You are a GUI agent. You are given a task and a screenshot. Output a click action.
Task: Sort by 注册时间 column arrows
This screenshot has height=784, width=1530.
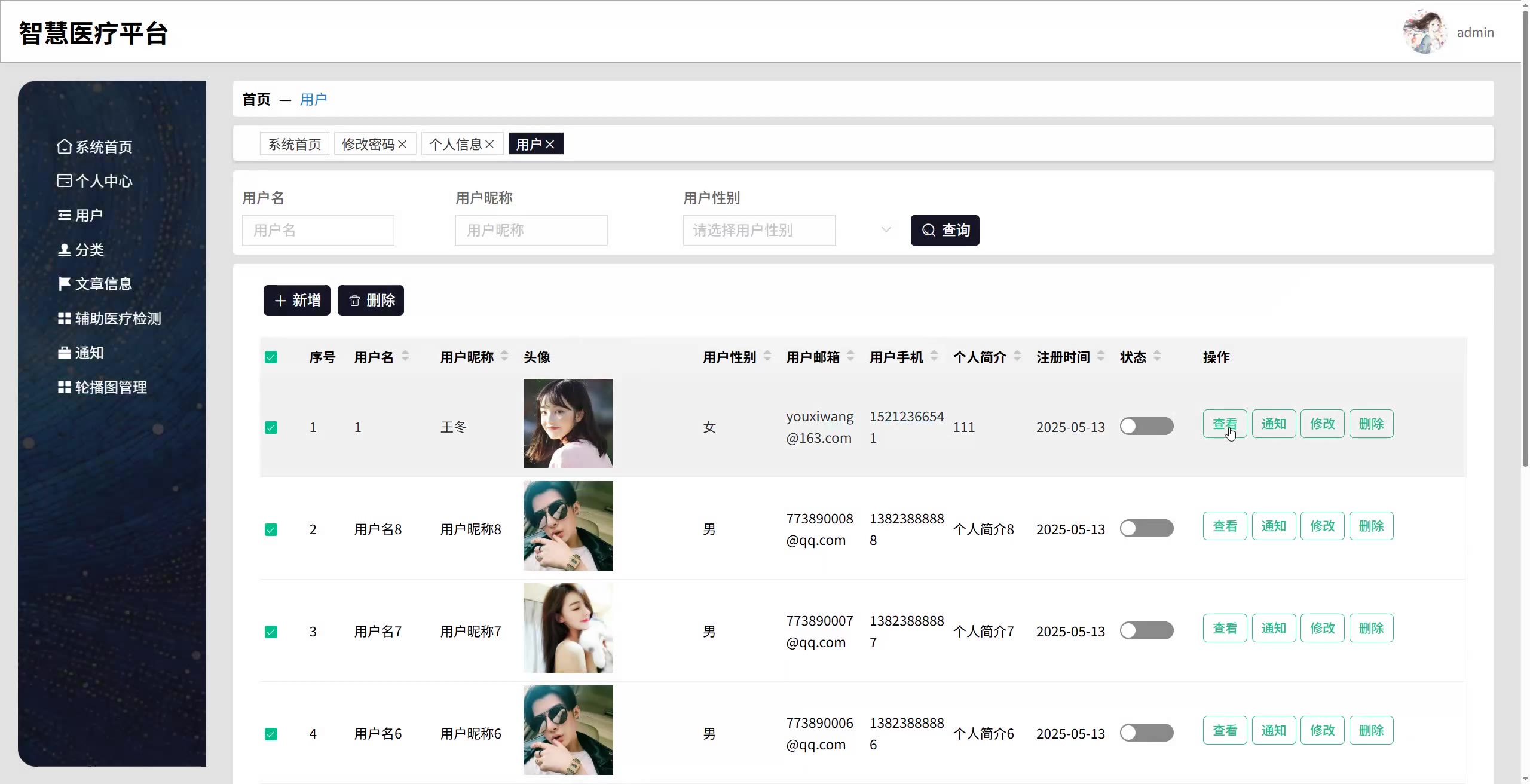point(1101,356)
